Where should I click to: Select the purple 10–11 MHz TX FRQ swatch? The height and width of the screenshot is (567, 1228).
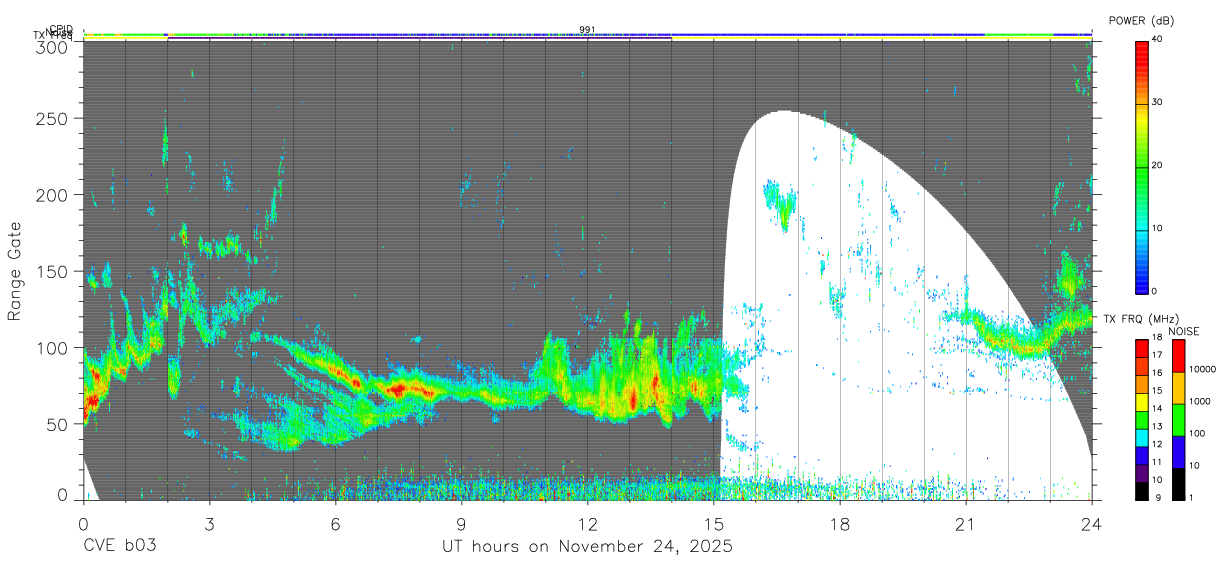1141,473
